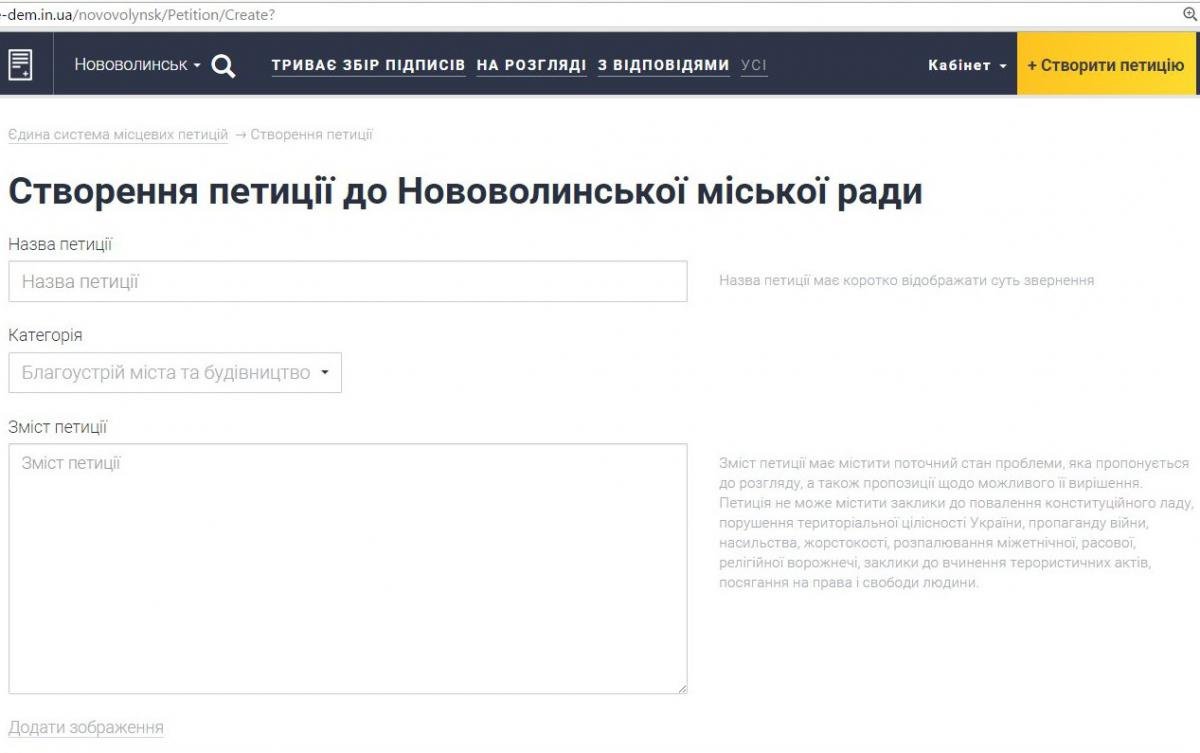Go to the З ВІДПОВІДЯМИ tab

(663, 65)
